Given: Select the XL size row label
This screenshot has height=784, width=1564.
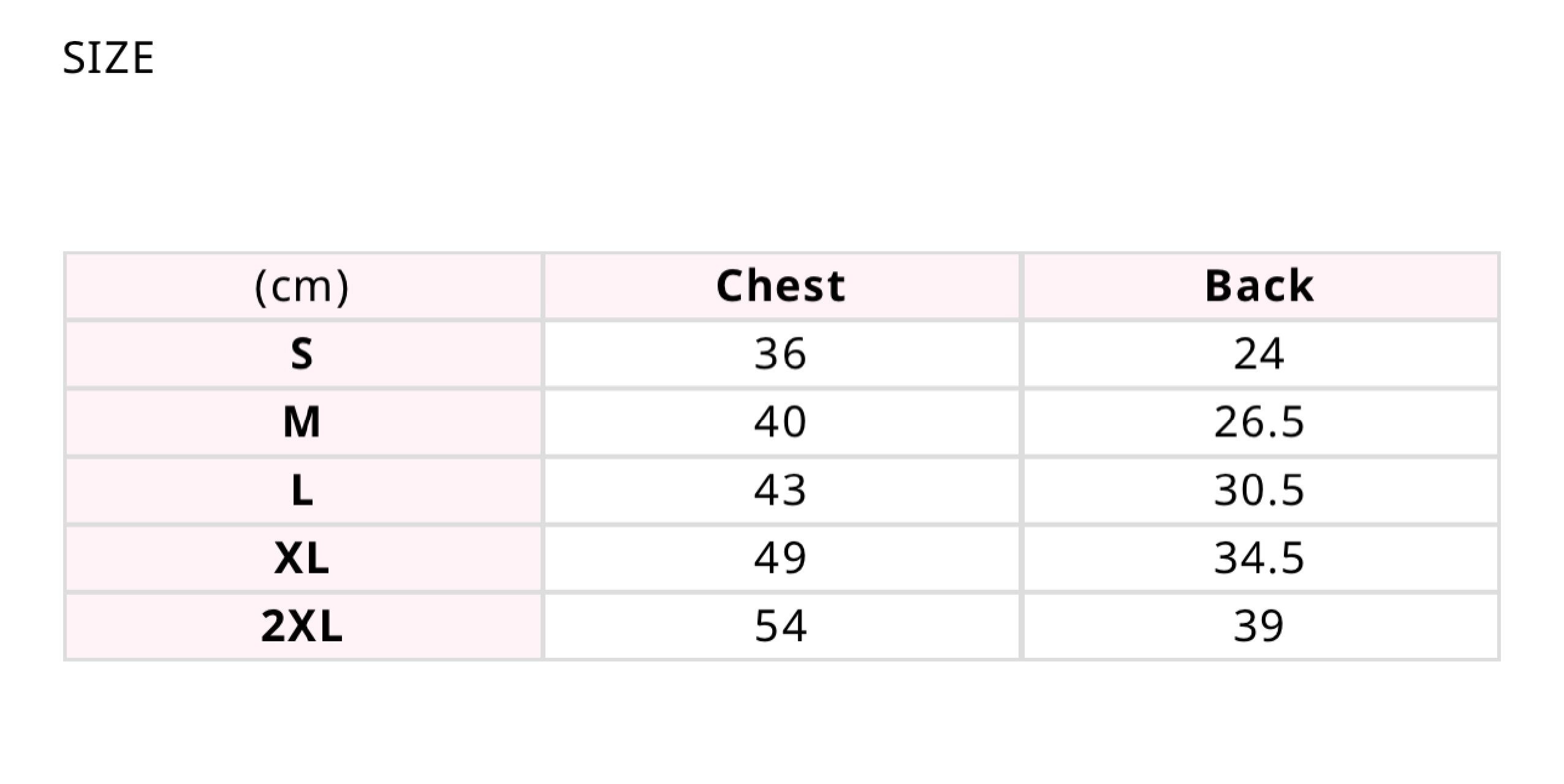Looking at the screenshot, I should [302, 559].
